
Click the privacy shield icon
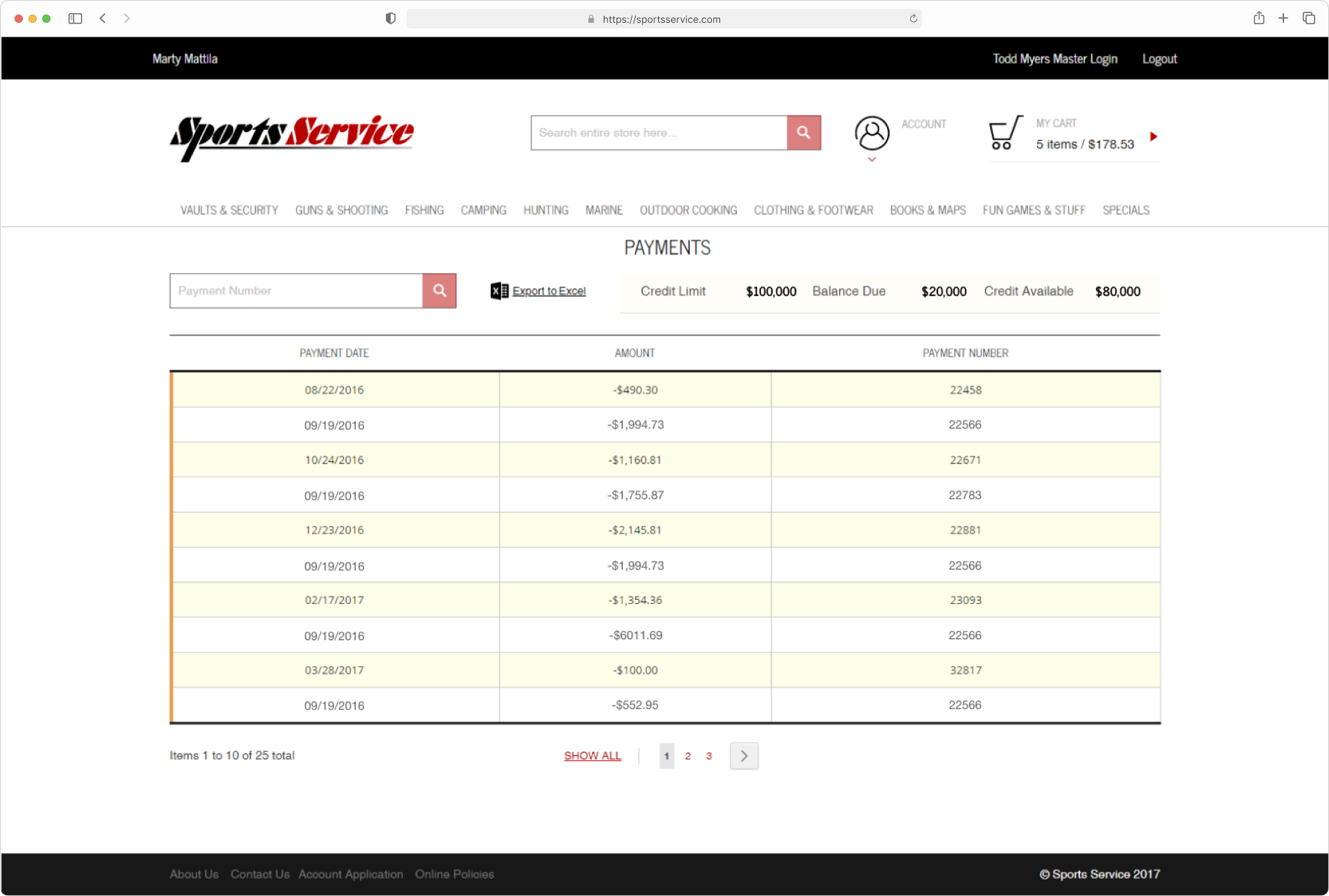390,19
